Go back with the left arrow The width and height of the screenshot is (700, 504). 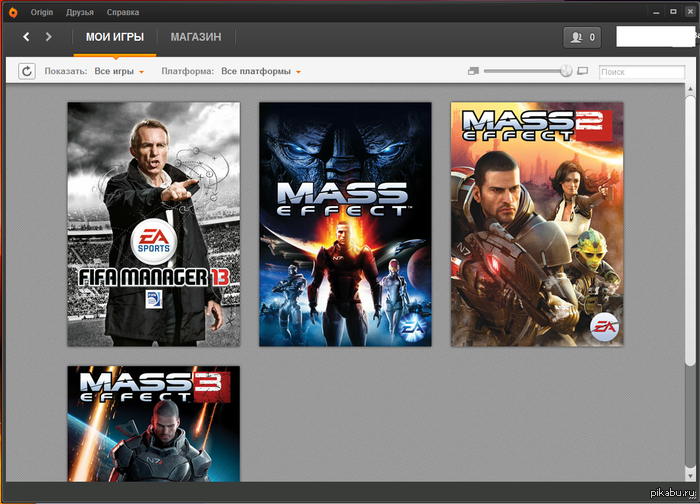[x=26, y=37]
